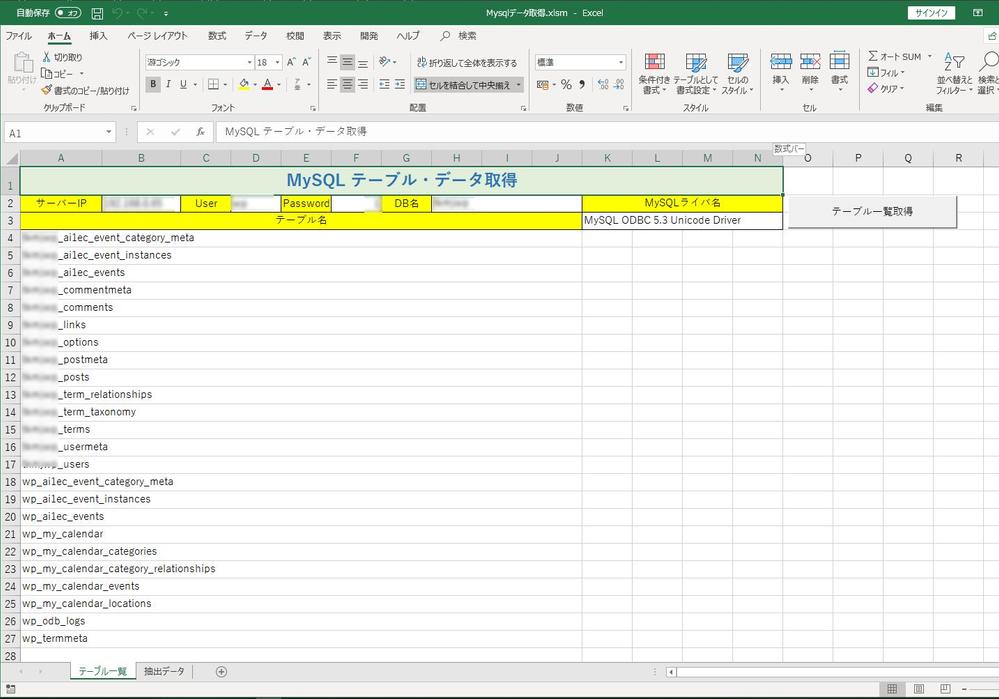
Task: Open the font size dropdown
Action: pyautogui.click(x=278, y=62)
